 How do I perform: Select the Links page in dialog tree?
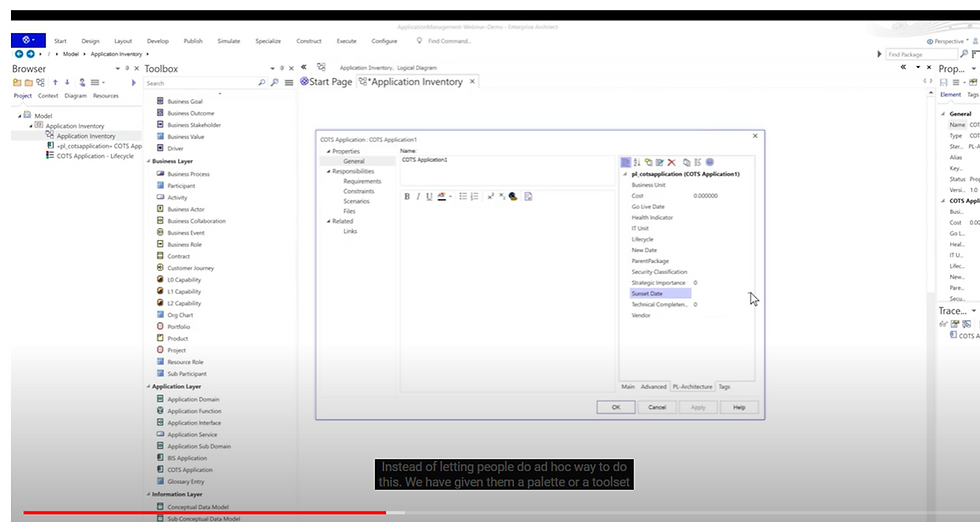350,231
